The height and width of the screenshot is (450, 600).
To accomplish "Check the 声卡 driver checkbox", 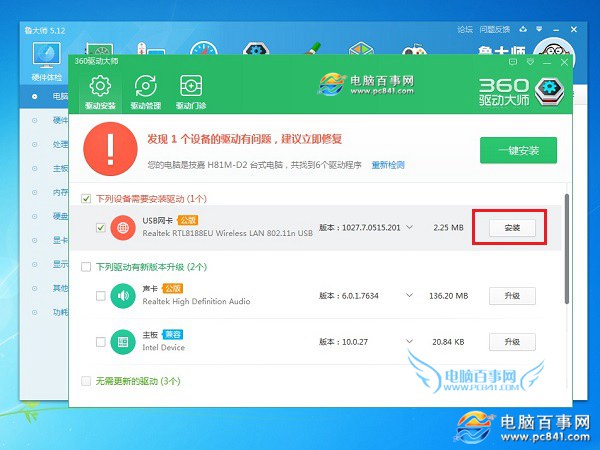I will [100, 296].
